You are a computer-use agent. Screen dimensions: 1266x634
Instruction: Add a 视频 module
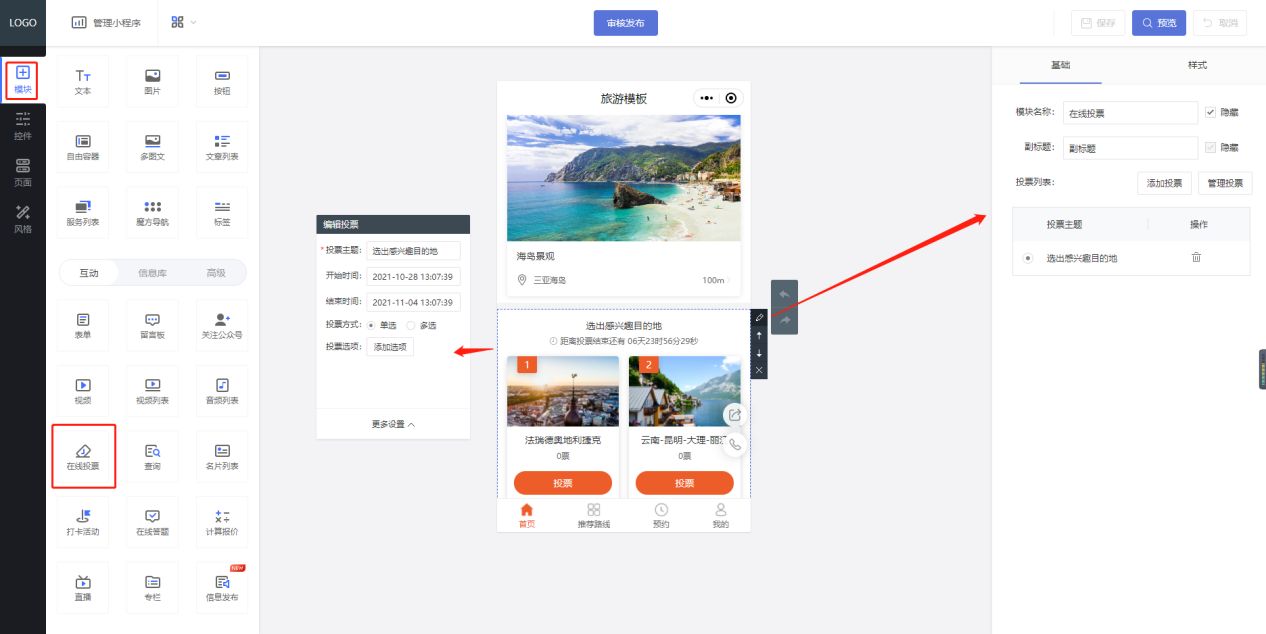[83, 391]
